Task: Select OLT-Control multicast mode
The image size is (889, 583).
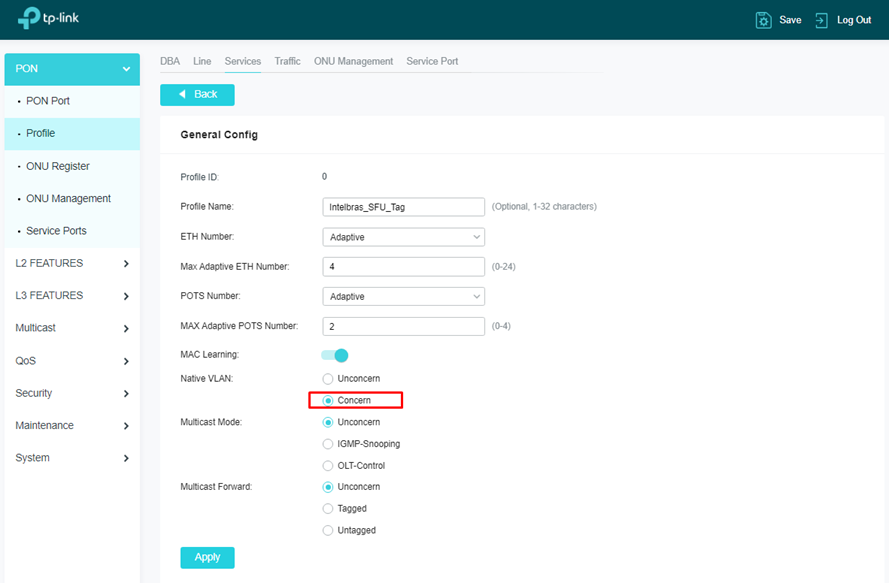Action: click(x=328, y=466)
